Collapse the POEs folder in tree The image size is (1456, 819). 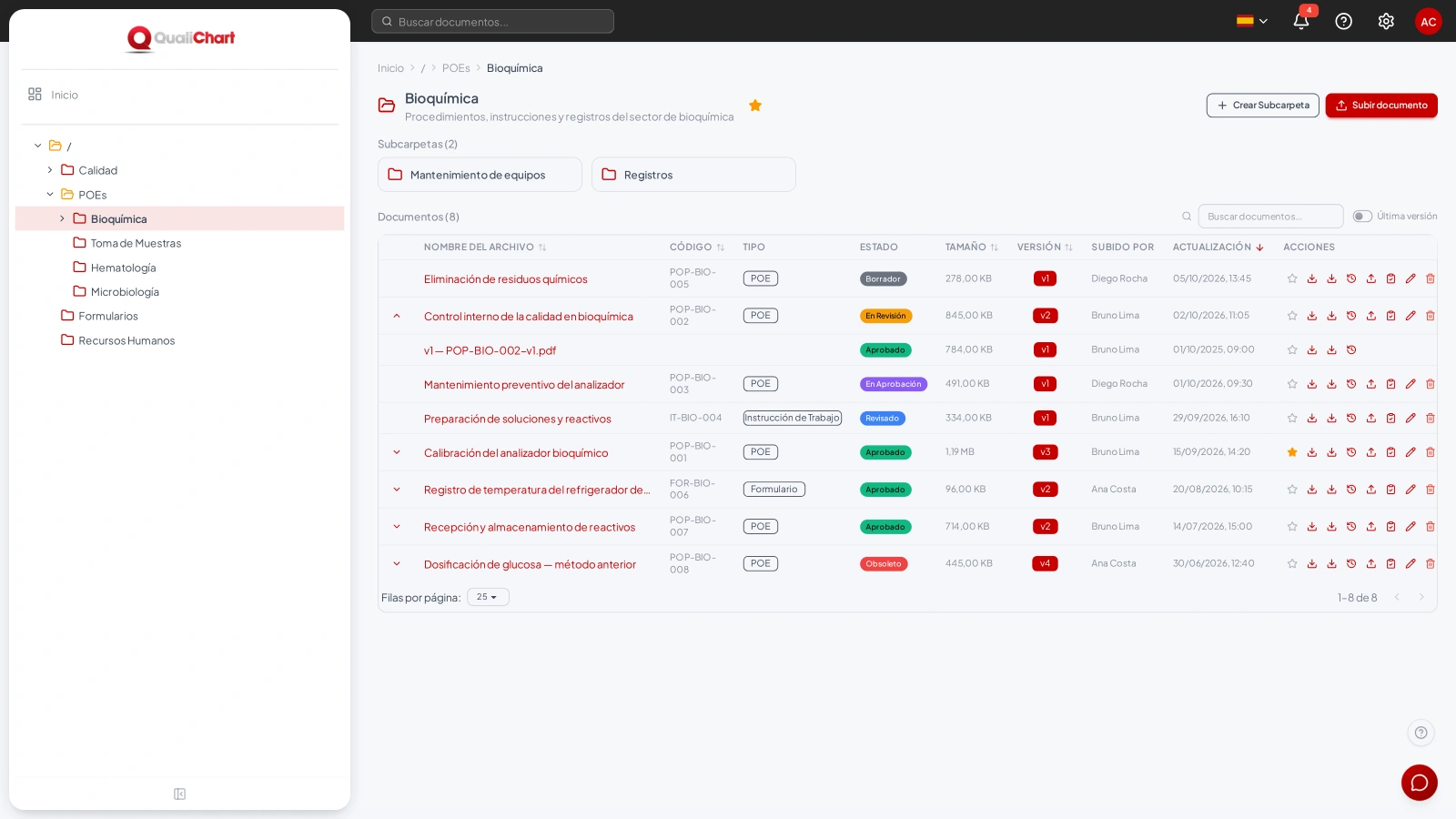pyautogui.click(x=50, y=195)
